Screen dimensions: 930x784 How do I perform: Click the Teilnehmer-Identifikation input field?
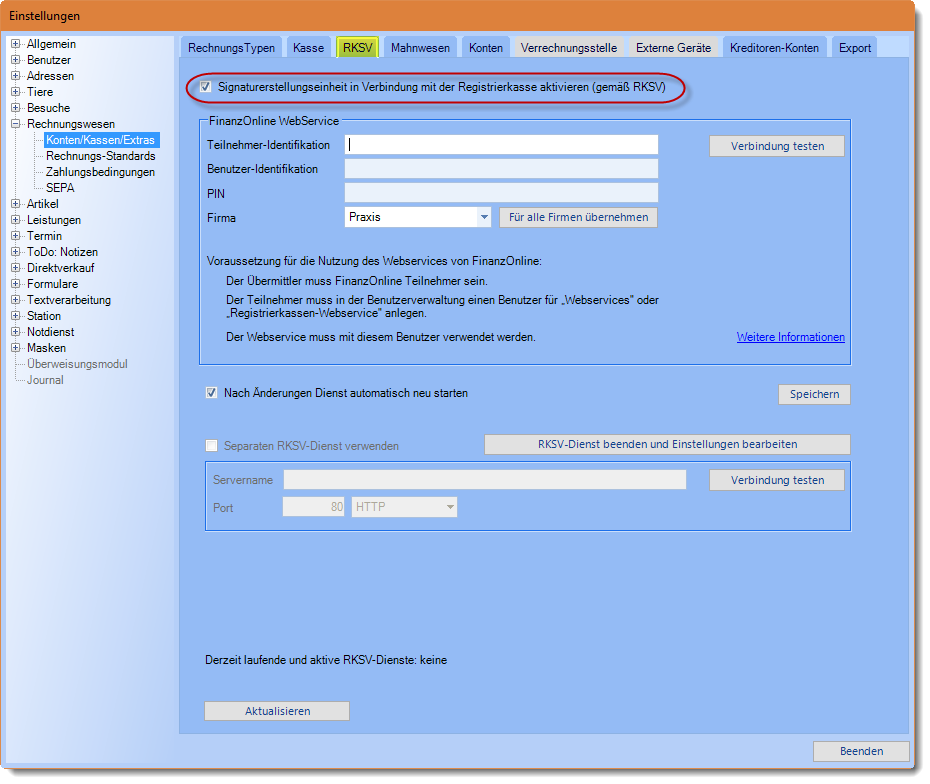(501, 145)
